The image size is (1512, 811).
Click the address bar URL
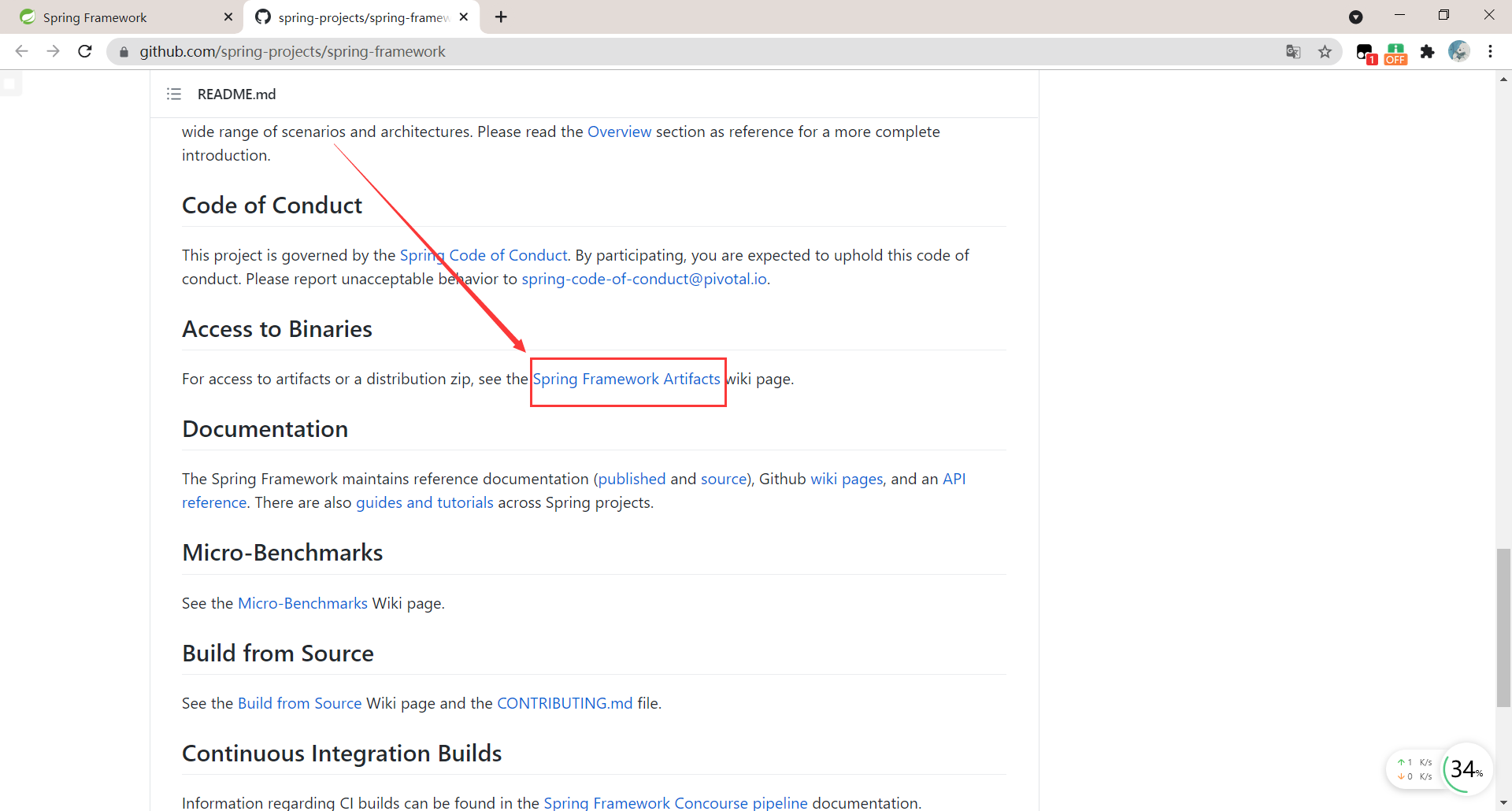coord(292,51)
